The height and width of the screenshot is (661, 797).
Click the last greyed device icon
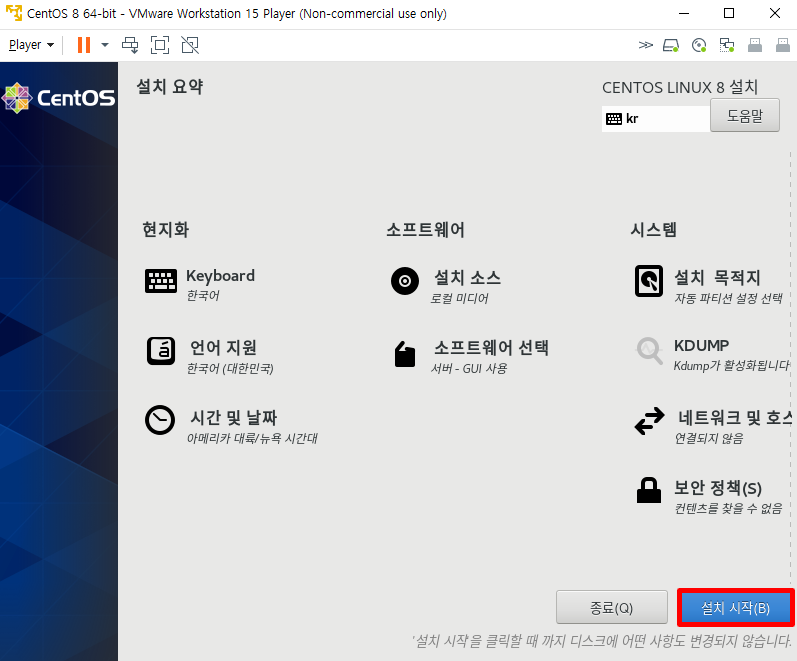pyautogui.click(x=783, y=45)
